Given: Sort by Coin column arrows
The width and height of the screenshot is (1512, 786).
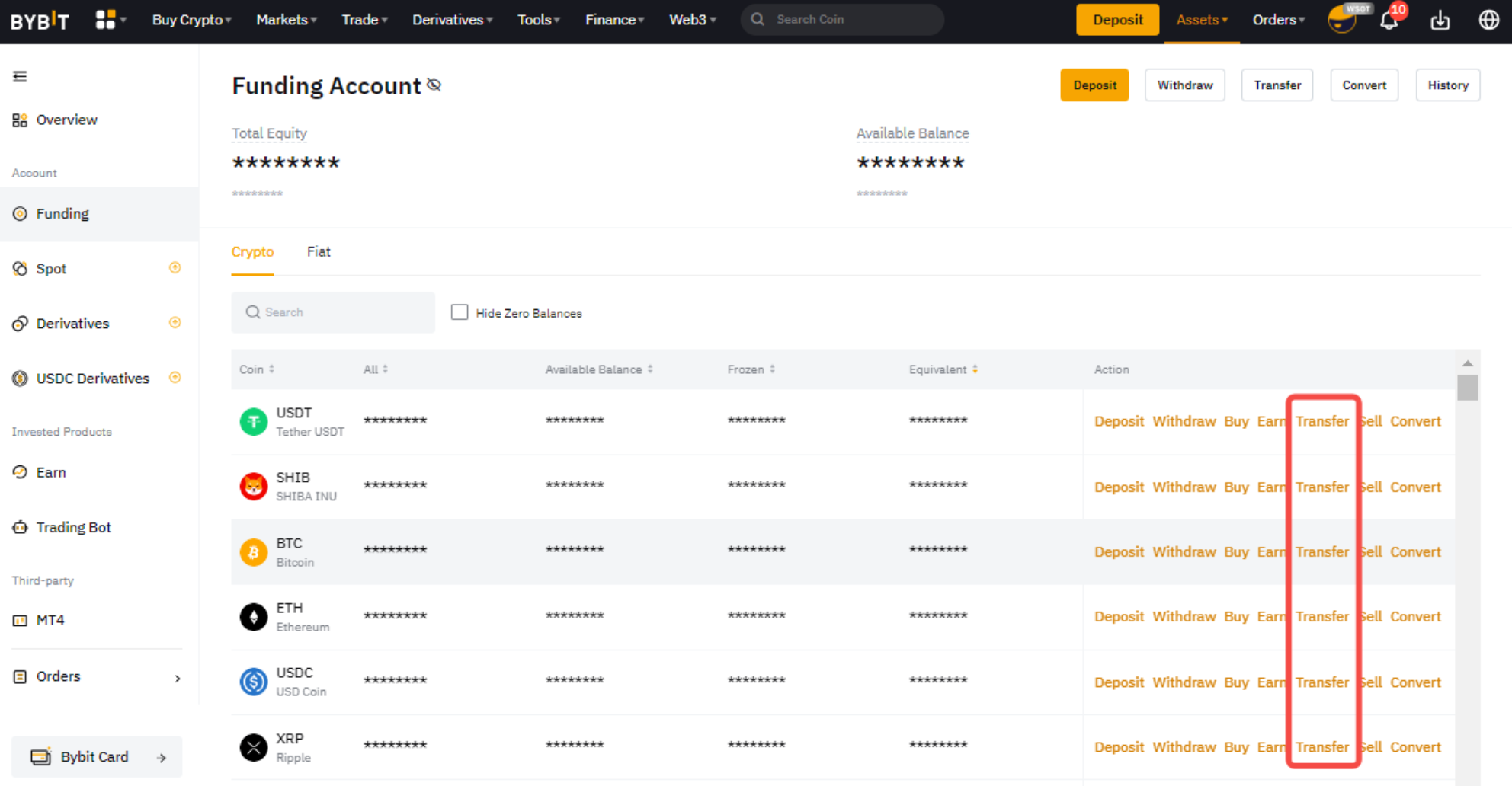Looking at the screenshot, I should click(x=271, y=369).
